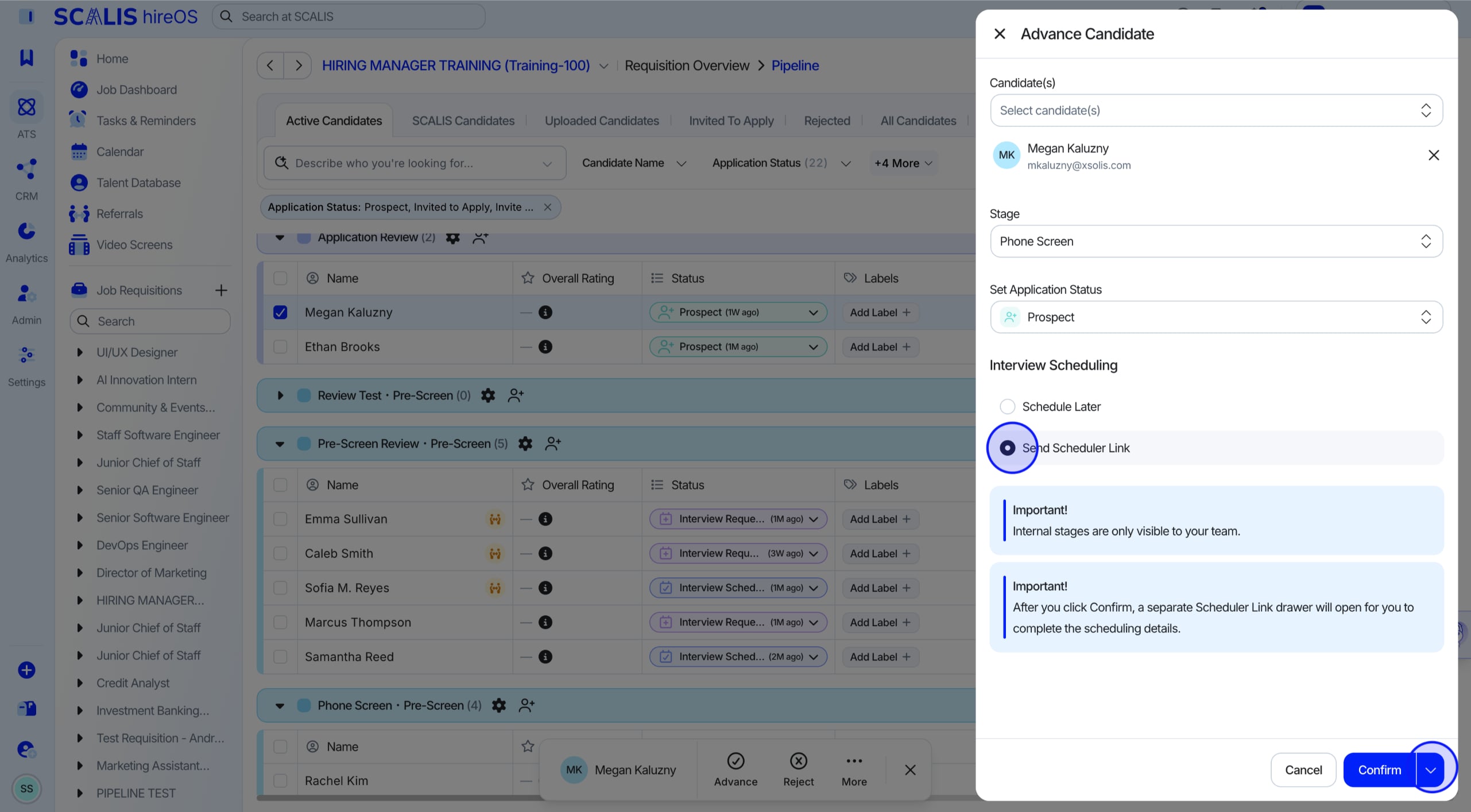Select the Schedule Later radio option
1471x812 pixels.
coord(1007,407)
